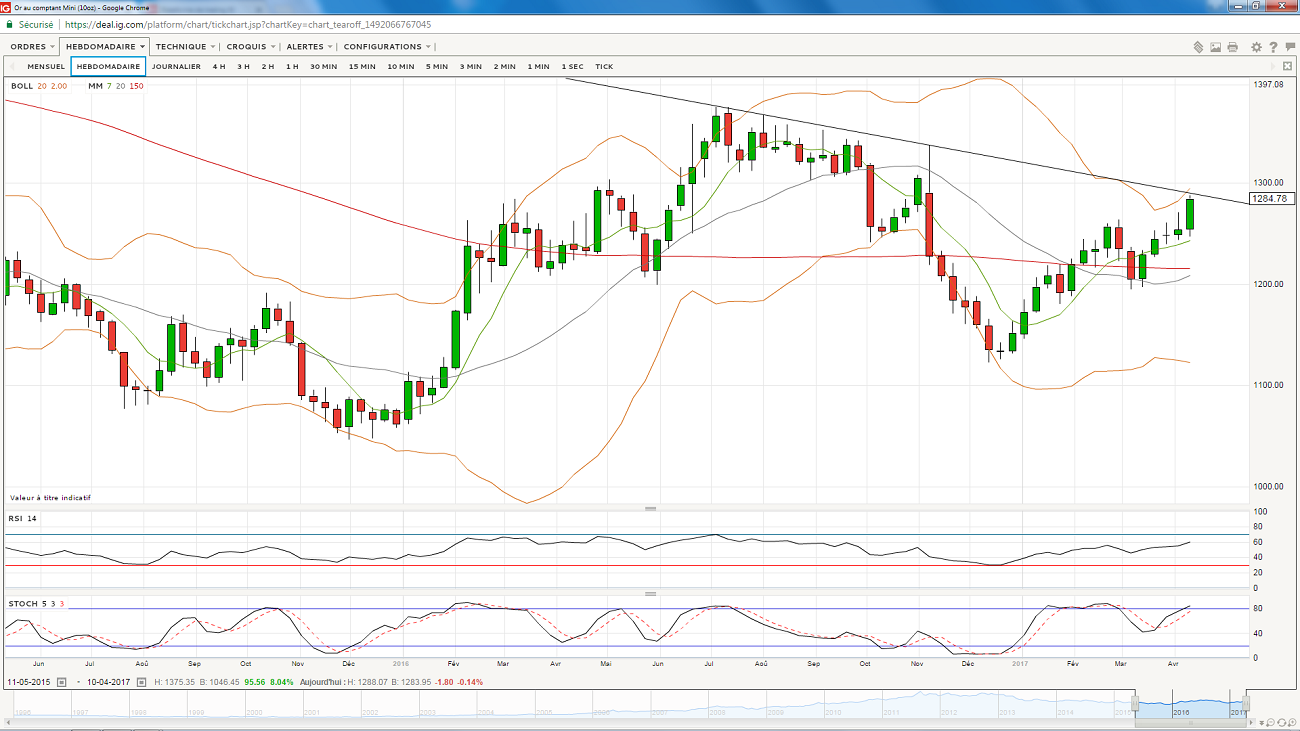Open the TECHNIQUE dropdown menu
The image size is (1300, 731).
185,47
